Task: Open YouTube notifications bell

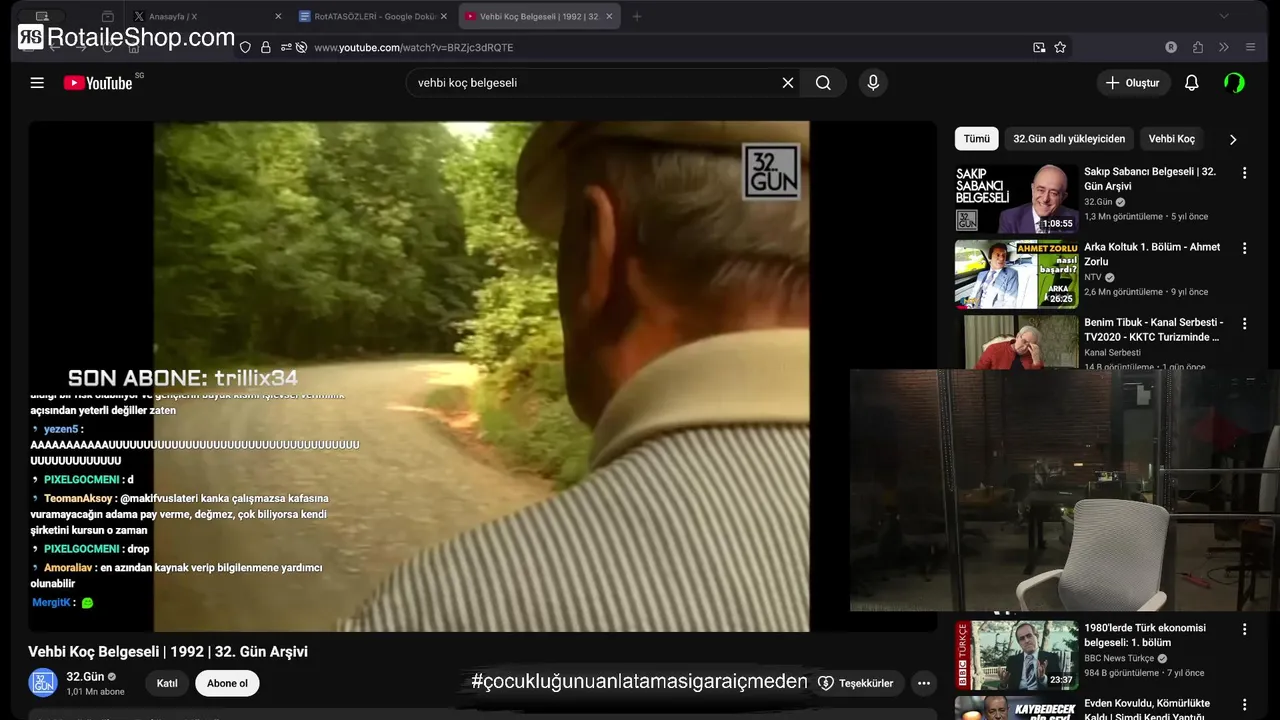Action: coord(1191,83)
